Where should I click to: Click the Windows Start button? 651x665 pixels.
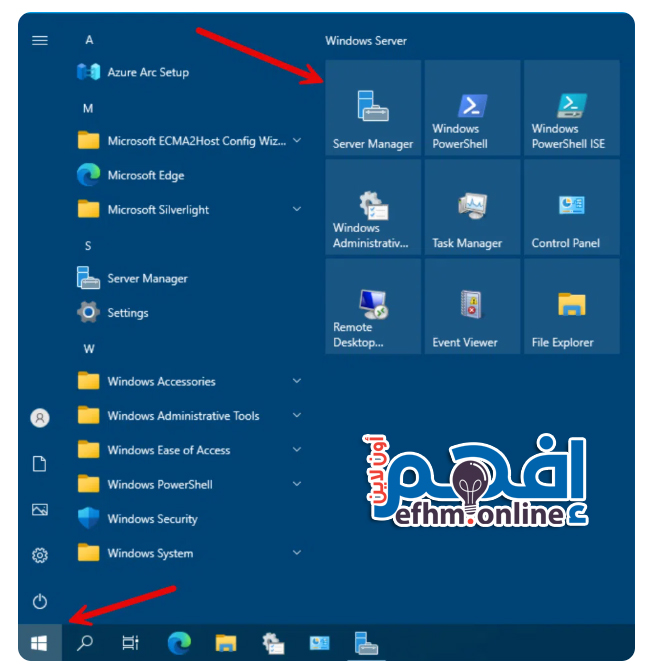tap(40, 643)
